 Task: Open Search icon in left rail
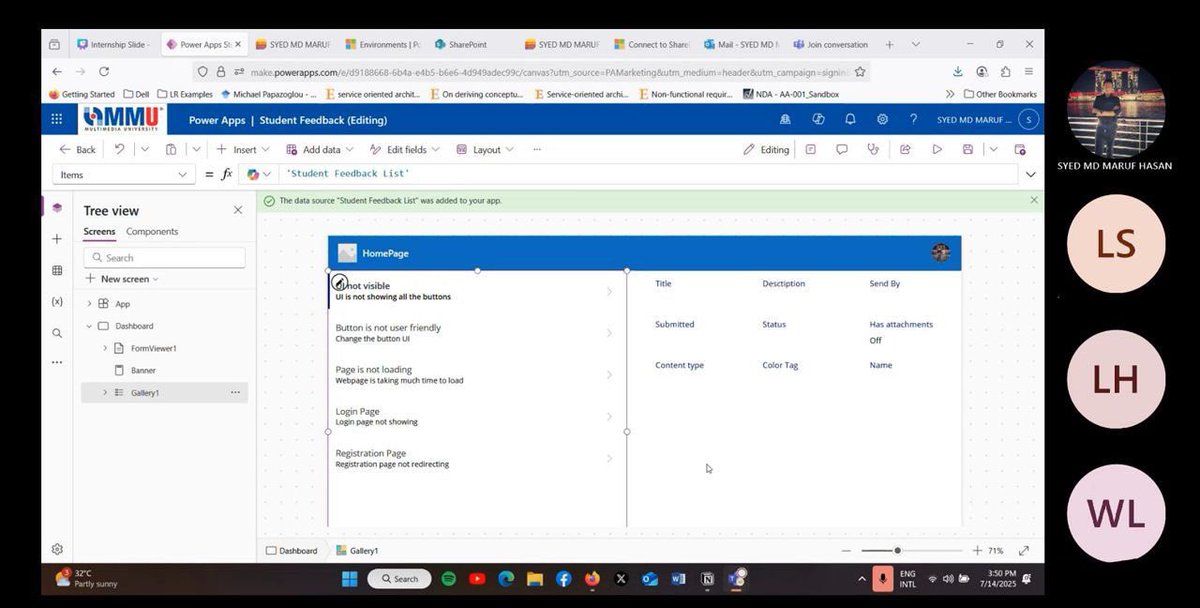pos(57,332)
